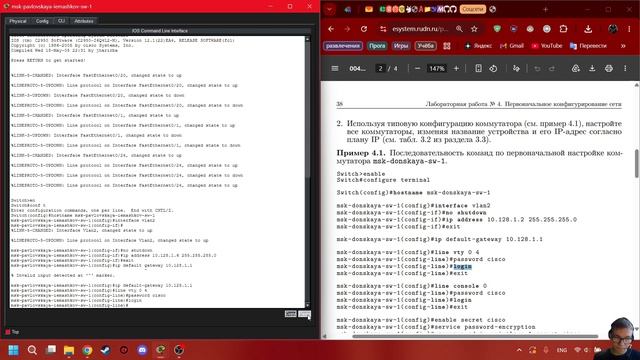
Task: Click the CLI vertical scrollbar
Action: click(x=307, y=171)
